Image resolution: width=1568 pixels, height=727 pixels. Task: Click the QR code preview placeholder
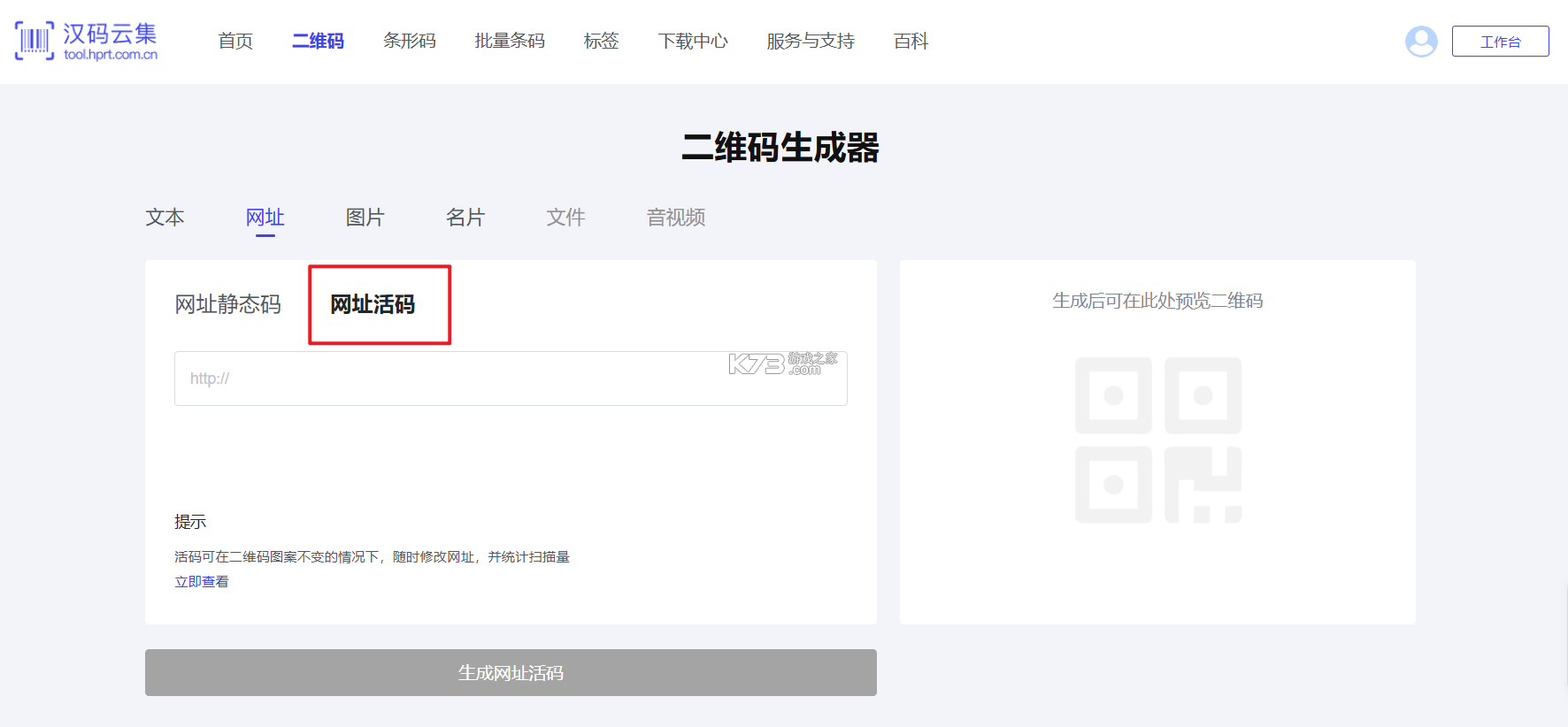click(x=1157, y=440)
